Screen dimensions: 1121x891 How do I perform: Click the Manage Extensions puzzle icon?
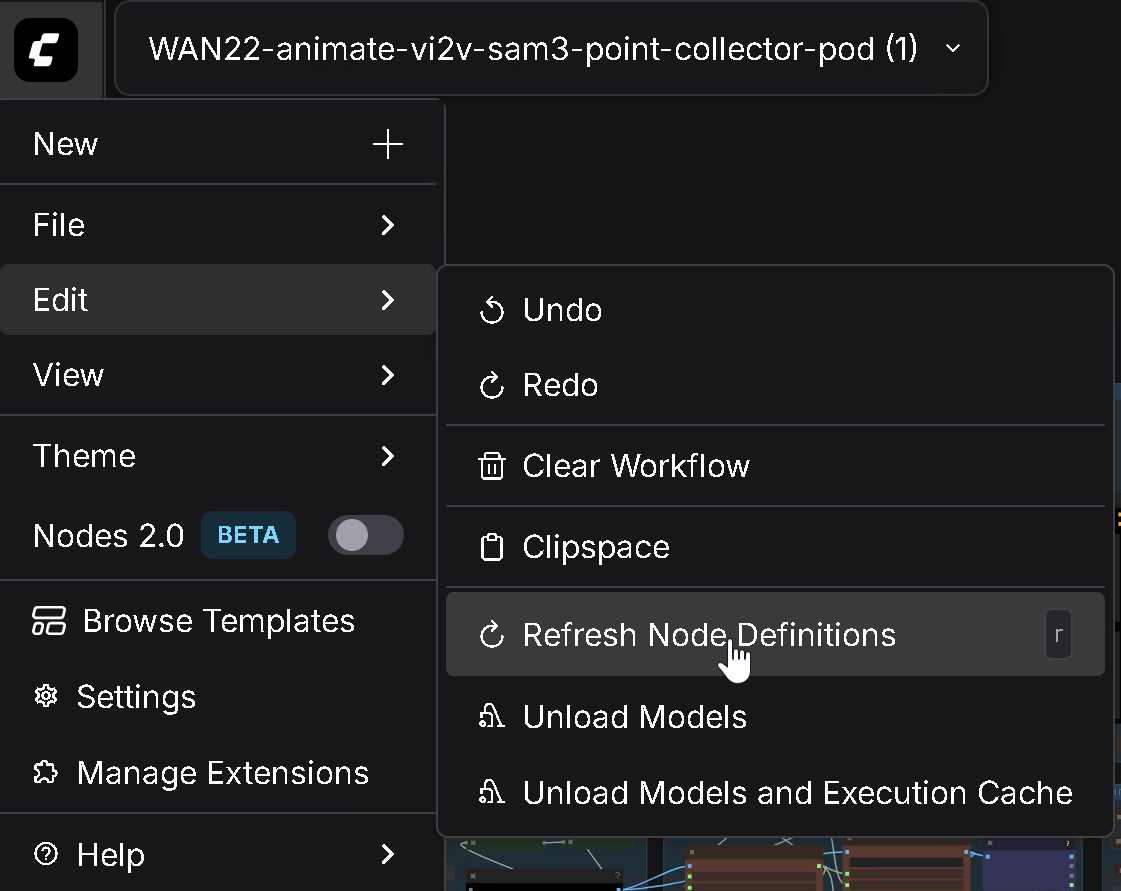[x=46, y=773]
